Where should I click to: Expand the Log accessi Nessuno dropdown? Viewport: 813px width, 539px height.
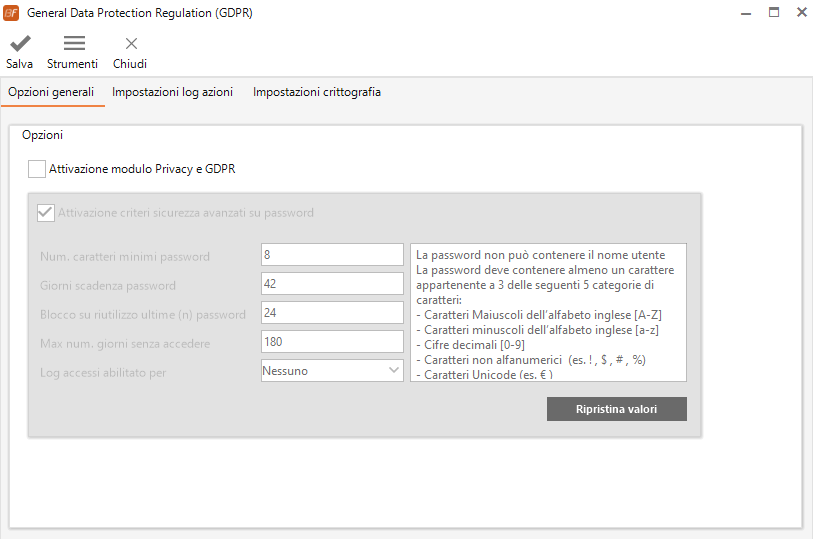point(332,371)
